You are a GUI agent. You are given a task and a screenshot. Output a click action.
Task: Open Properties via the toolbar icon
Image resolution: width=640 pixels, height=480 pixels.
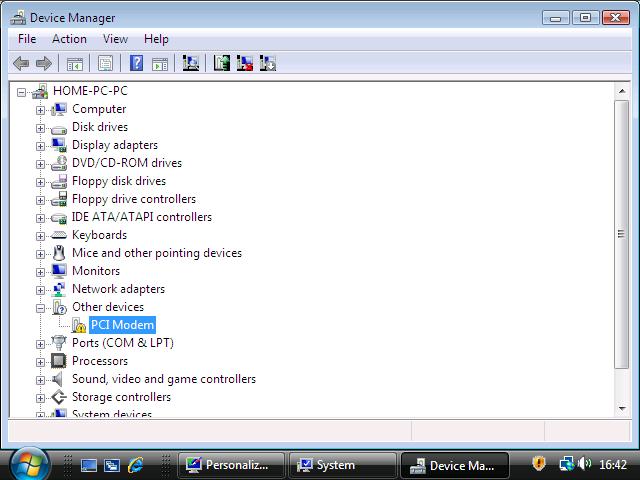[105, 63]
